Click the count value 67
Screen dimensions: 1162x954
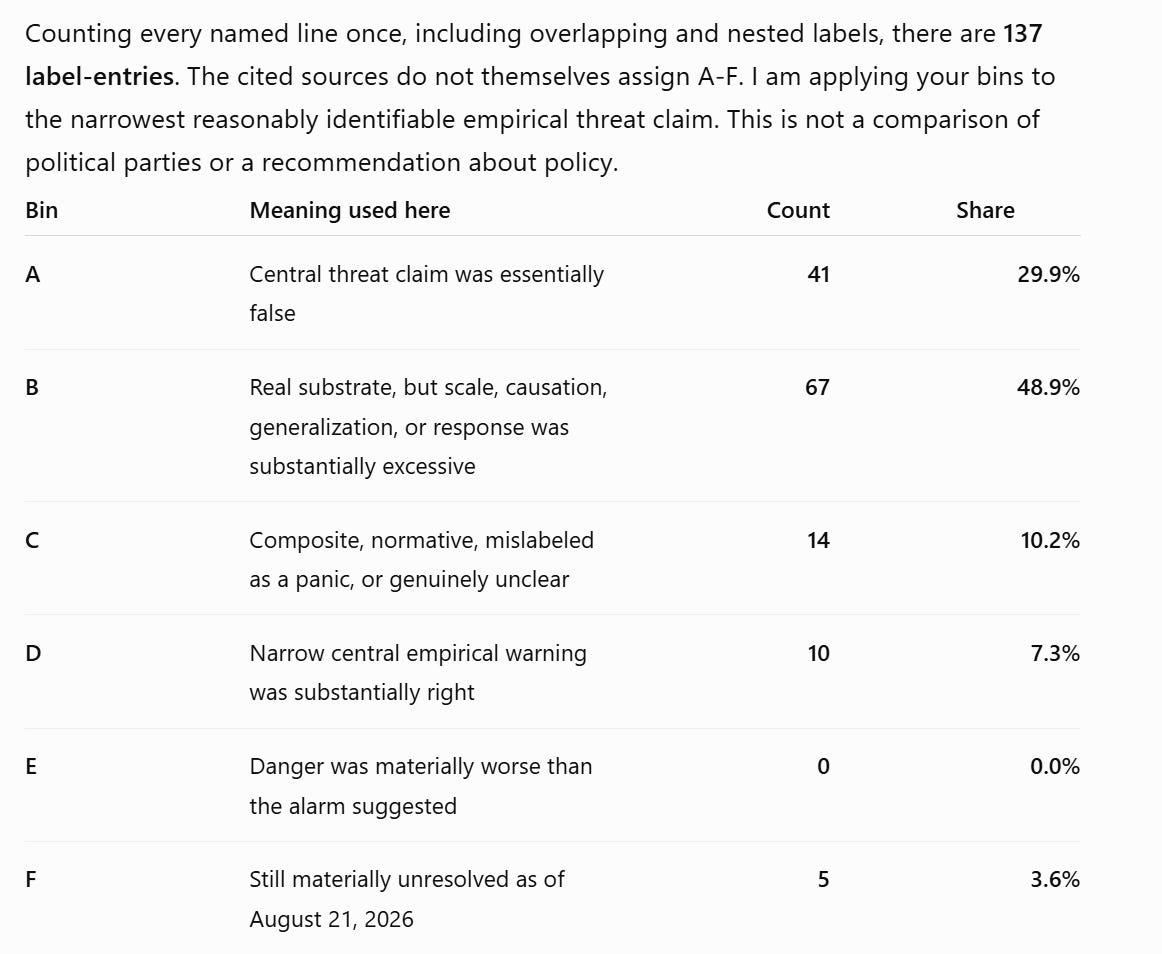pyautogui.click(x=817, y=388)
